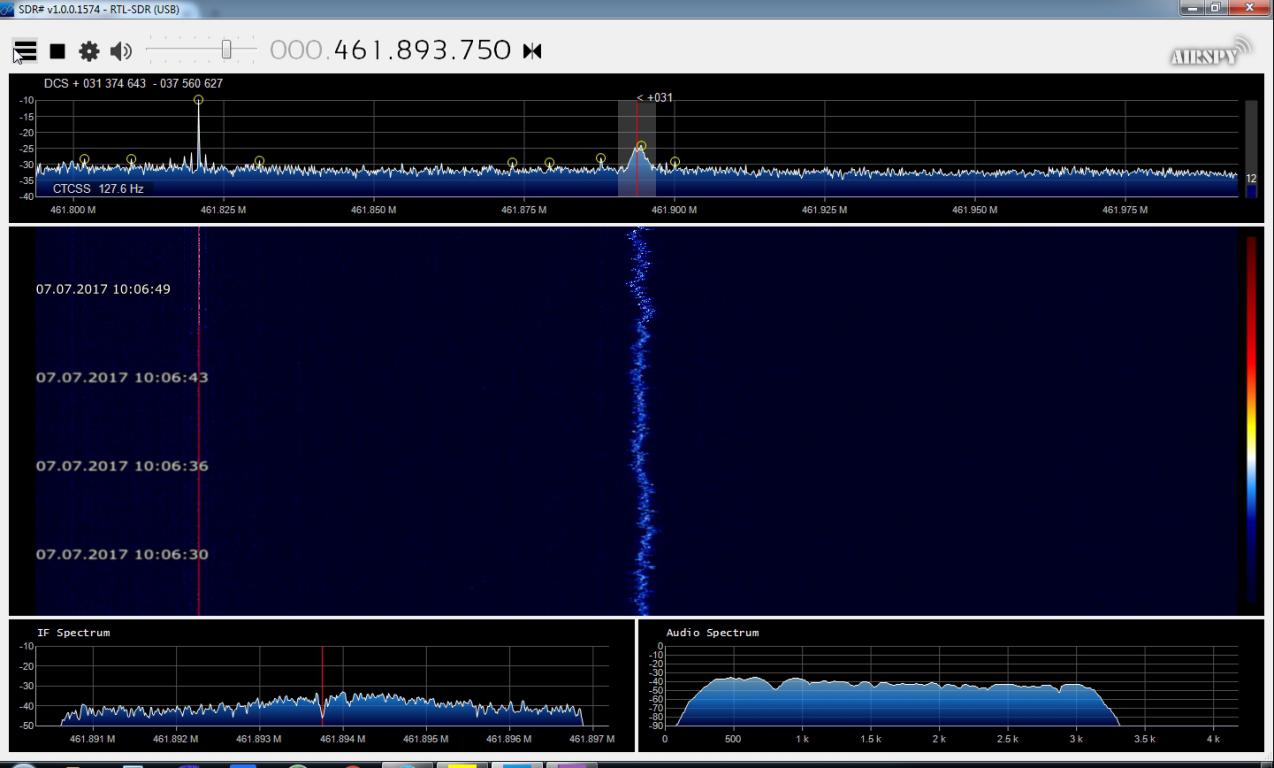Open the SDR# hamburger menu panel

[x=25, y=51]
